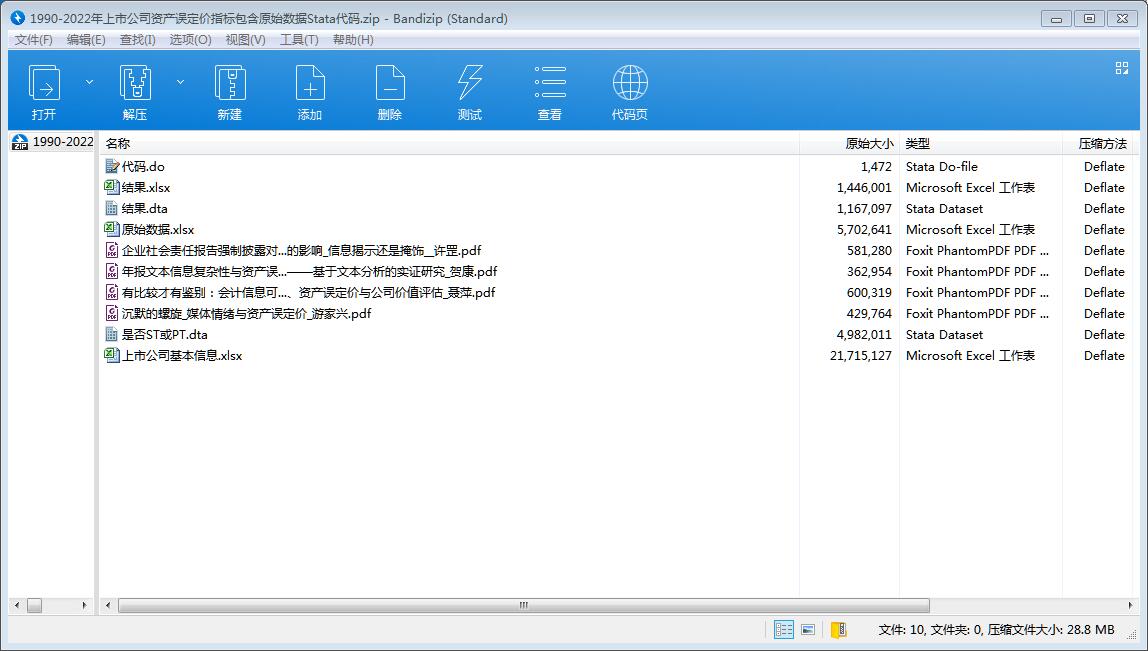Select file name 是否ST或PT.dta

165,335
